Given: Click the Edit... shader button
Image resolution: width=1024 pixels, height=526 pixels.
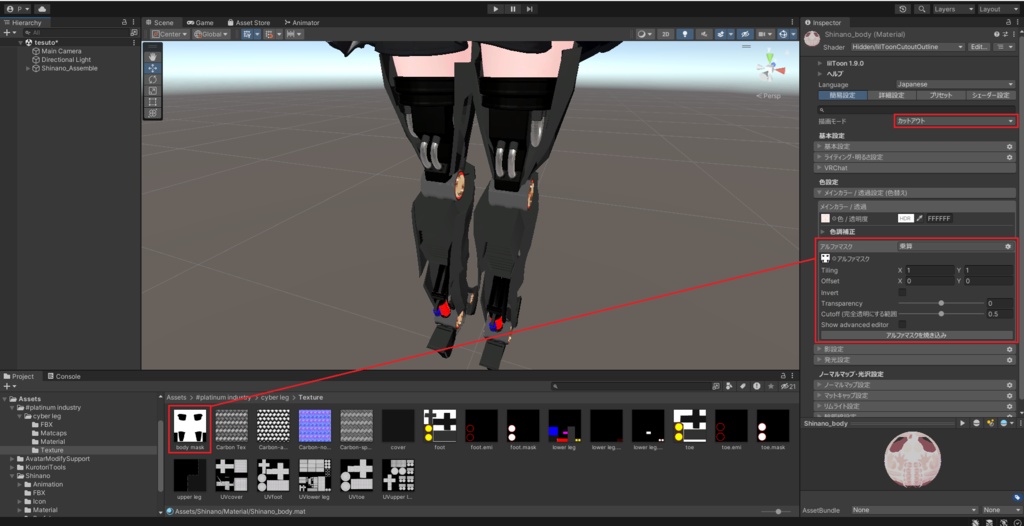Looking at the screenshot, I should [978, 47].
